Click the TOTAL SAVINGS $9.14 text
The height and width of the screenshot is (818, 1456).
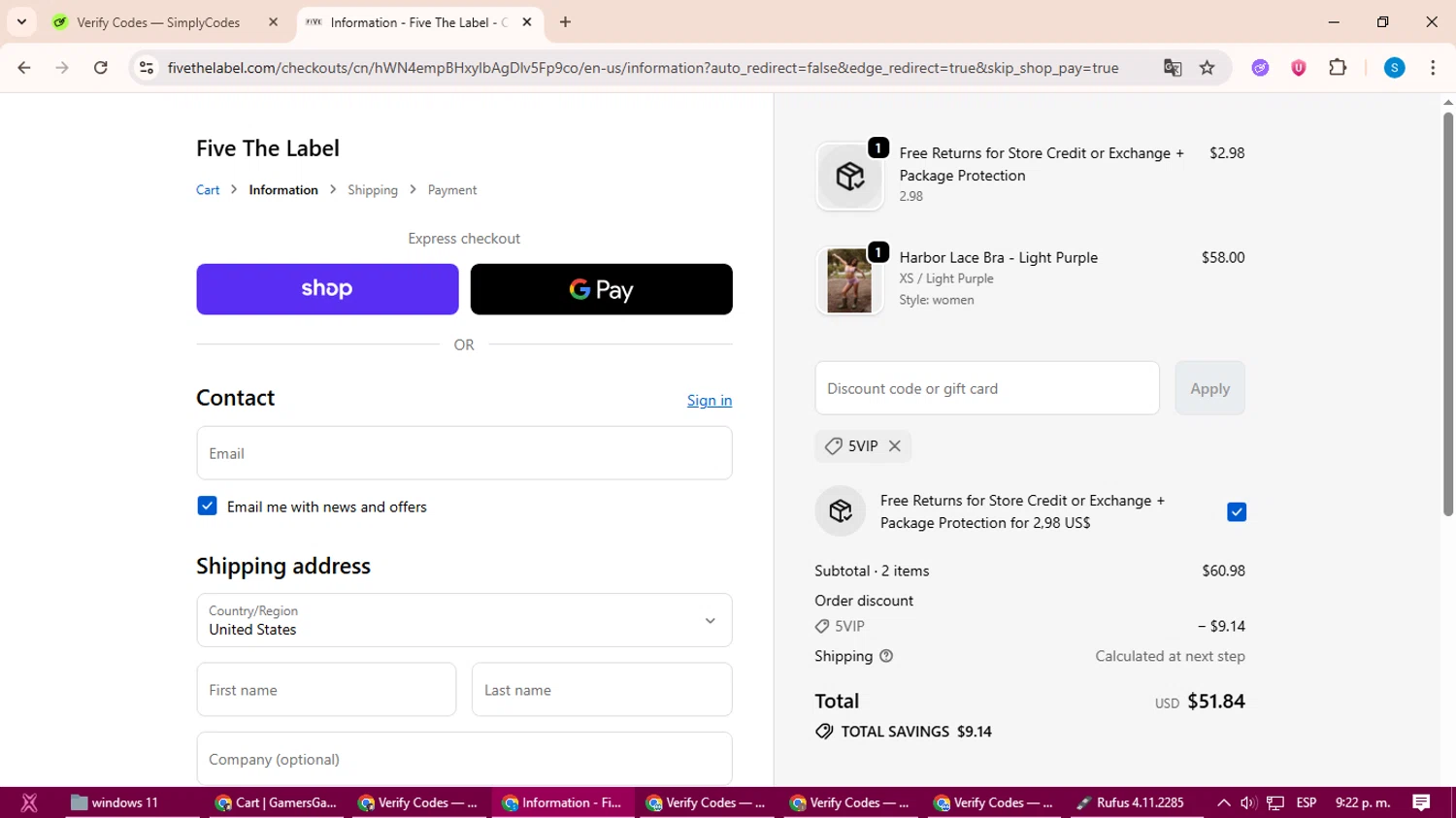click(x=916, y=732)
